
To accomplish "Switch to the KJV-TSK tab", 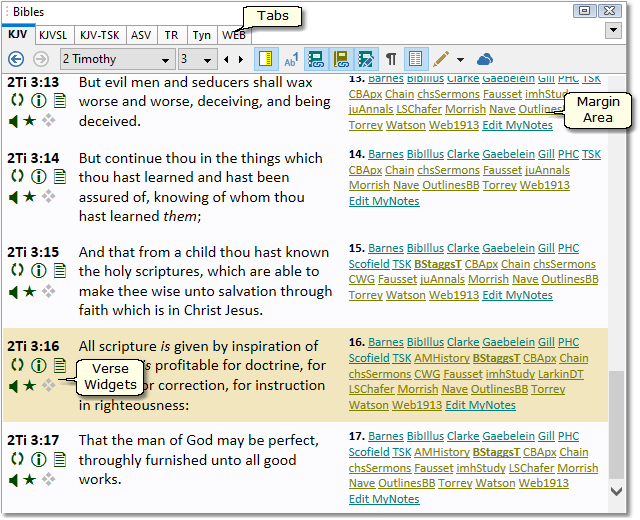I will [x=100, y=35].
